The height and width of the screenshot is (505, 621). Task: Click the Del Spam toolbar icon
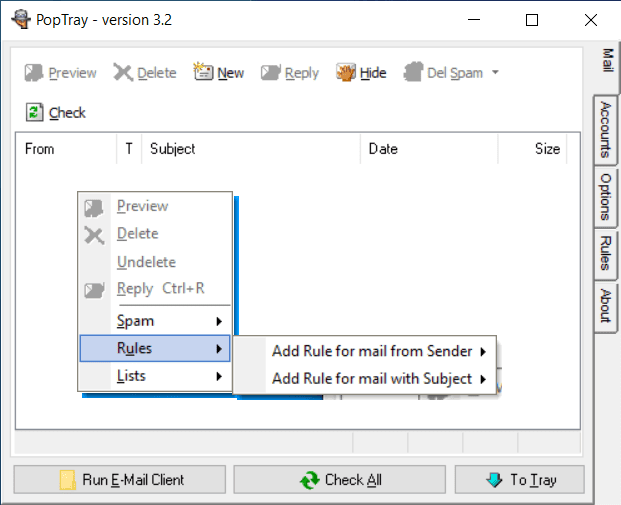pyautogui.click(x=413, y=72)
